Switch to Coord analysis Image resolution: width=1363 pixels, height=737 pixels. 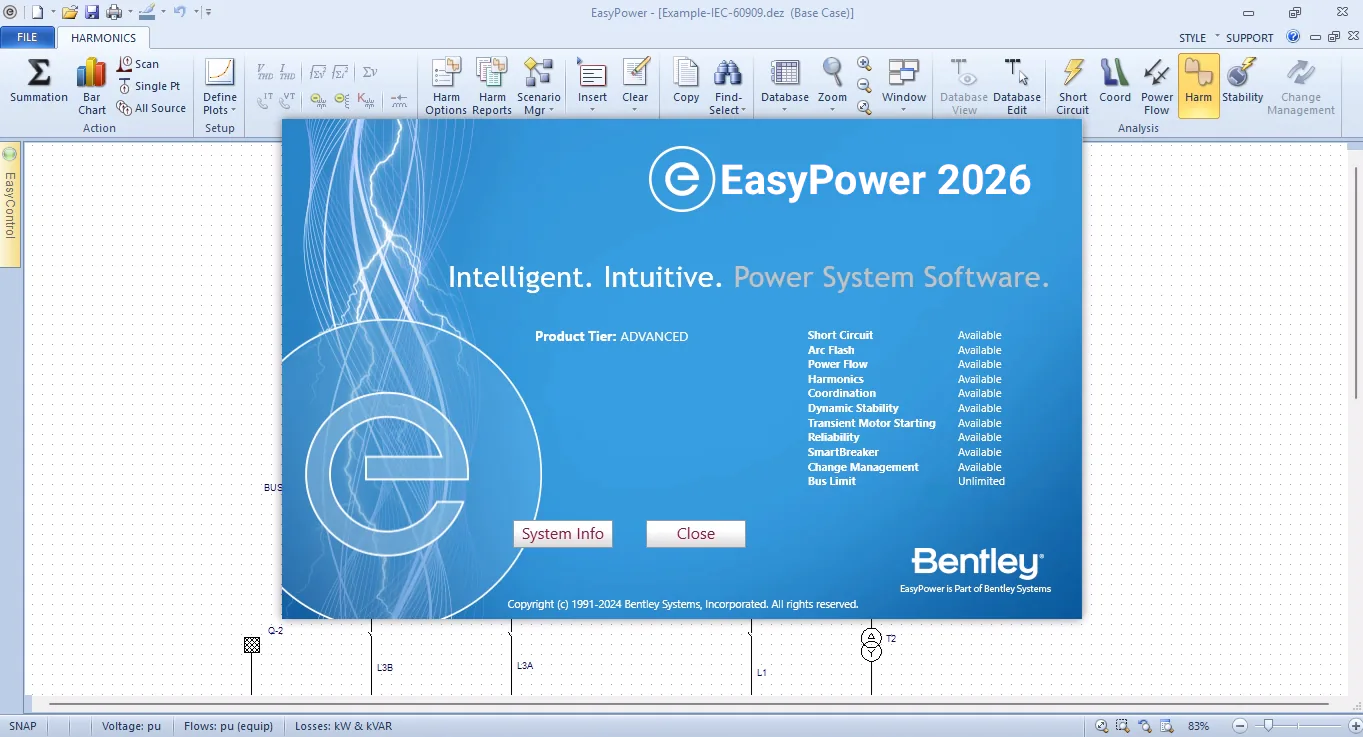click(x=1115, y=82)
